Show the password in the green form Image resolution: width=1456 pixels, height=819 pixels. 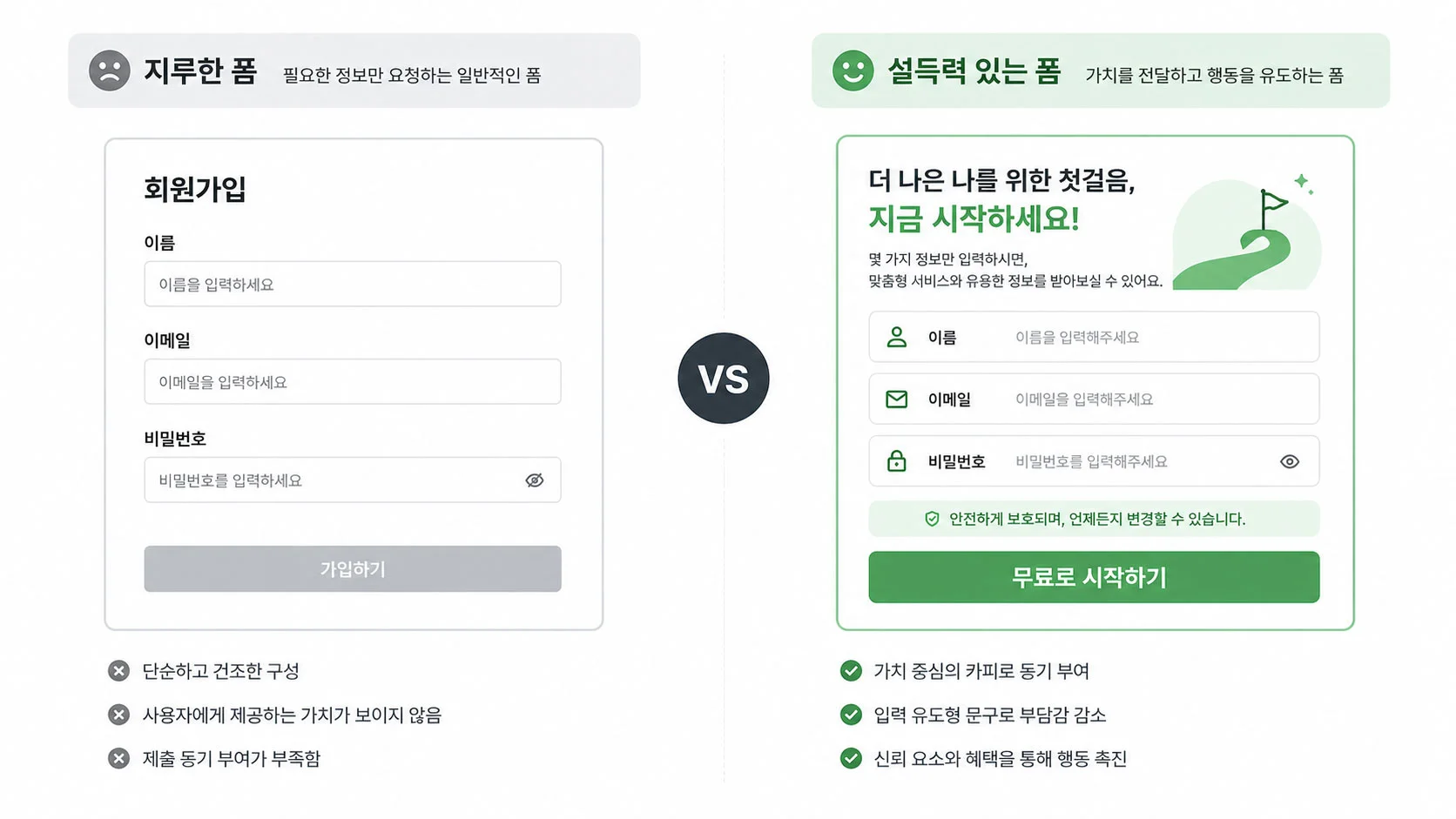1290,461
